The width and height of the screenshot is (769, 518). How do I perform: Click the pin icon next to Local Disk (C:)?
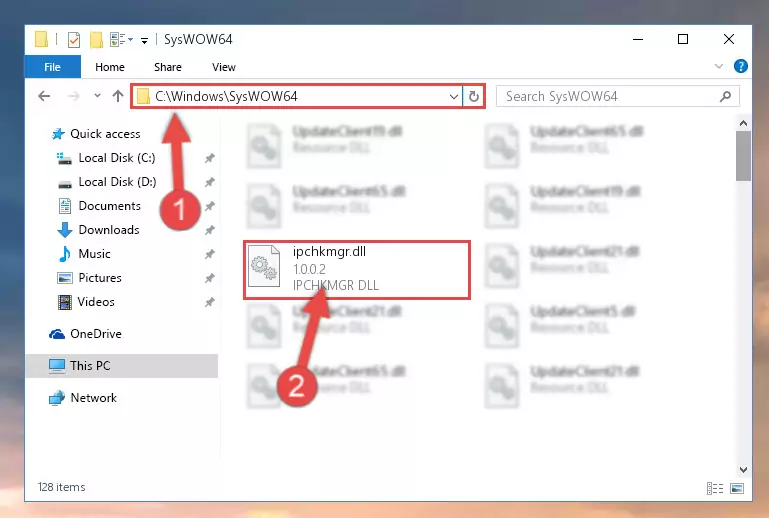(209, 158)
